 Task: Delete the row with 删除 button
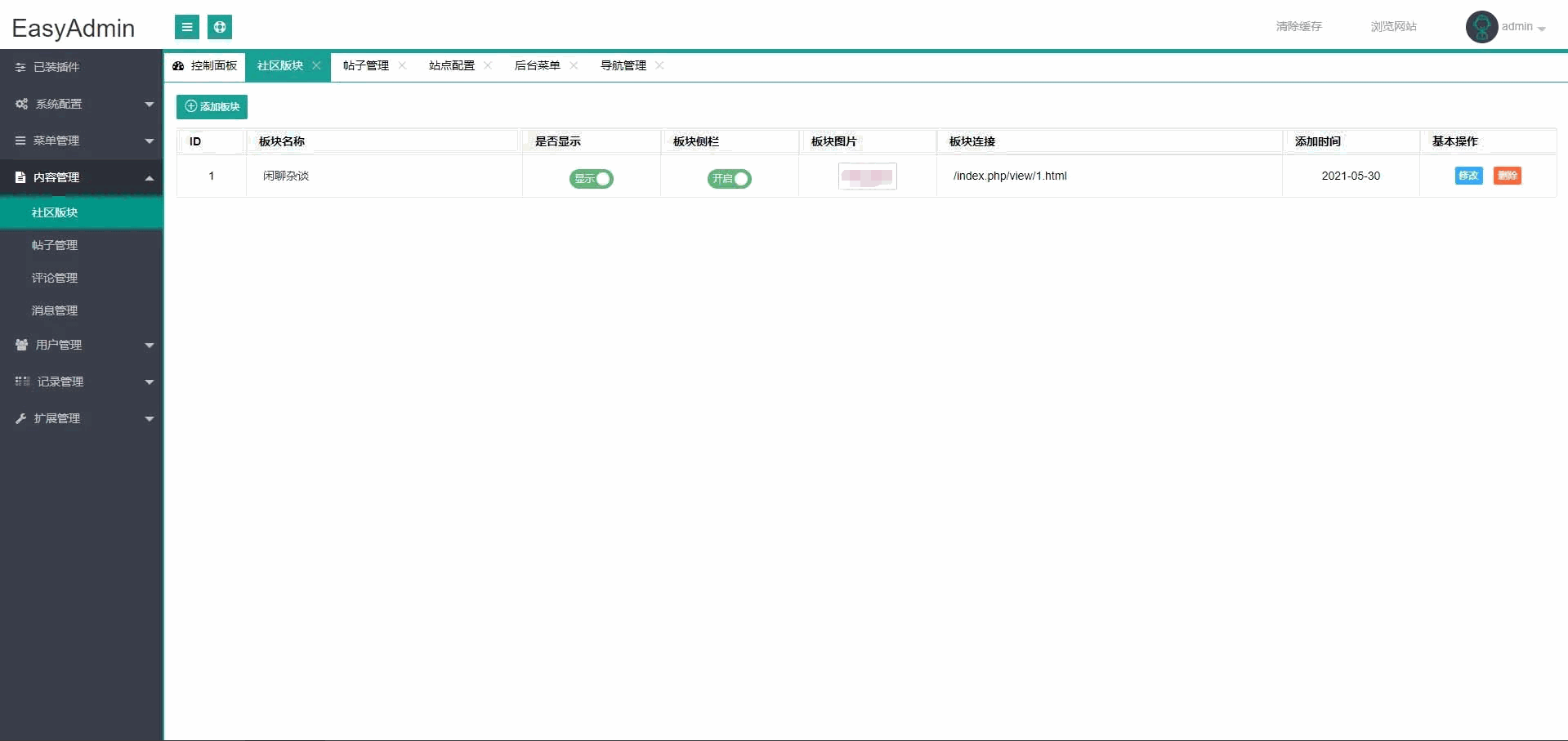pos(1507,176)
